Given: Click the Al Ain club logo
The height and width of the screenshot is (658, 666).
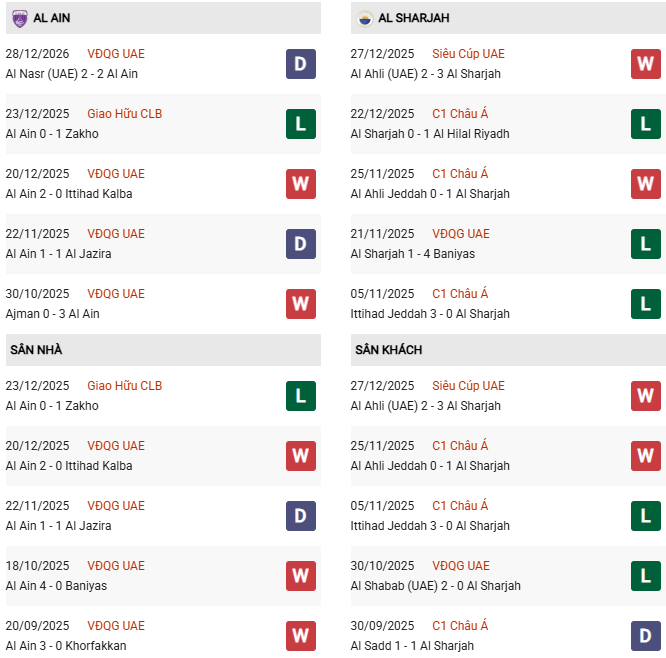Looking at the screenshot, I should click(20, 18).
